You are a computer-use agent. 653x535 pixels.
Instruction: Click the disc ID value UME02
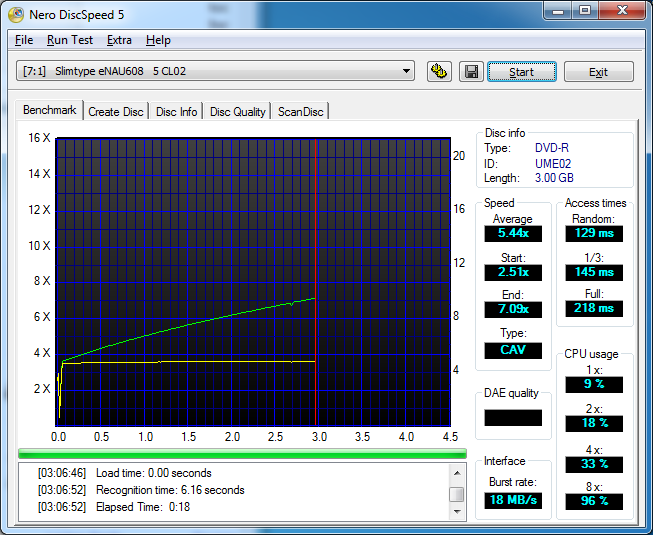(553, 164)
